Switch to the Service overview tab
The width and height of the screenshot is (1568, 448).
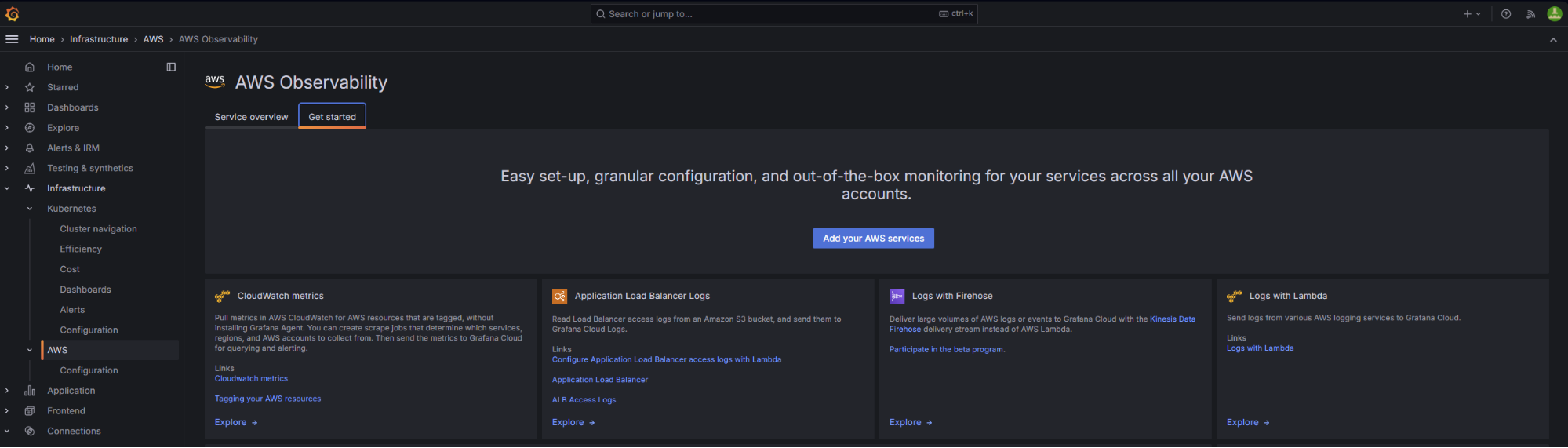point(251,117)
